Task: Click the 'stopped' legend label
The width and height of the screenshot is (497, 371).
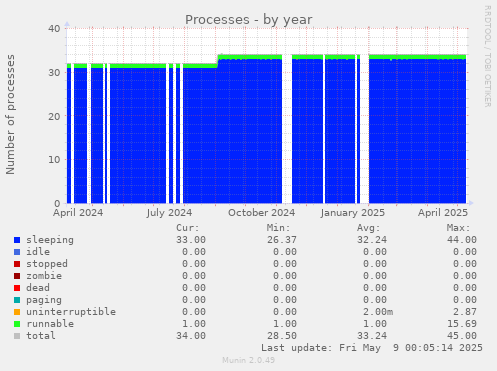Action: [x=47, y=264]
